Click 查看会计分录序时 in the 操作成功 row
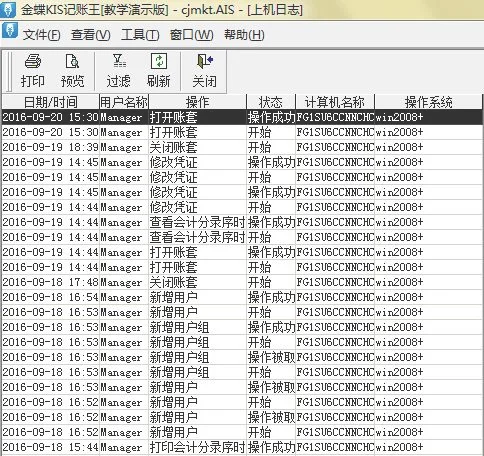Screen dimensions: 484x456 [197, 222]
